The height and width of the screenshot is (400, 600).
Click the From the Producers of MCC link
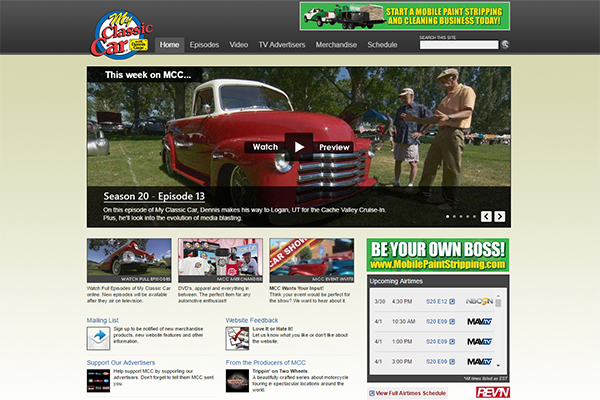pyautogui.click(x=266, y=362)
